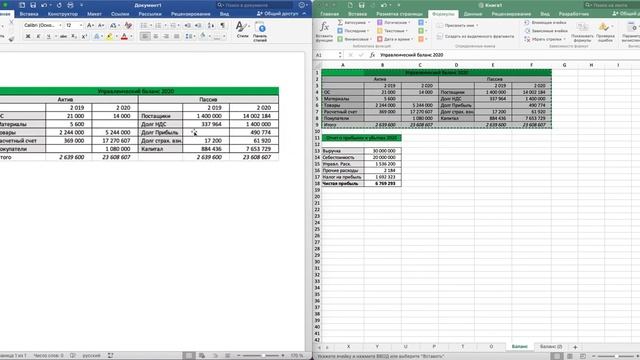Viewport: 640px width, 360px height.
Task: Click Показывать формулы in Excel
Action: pos(582,32)
